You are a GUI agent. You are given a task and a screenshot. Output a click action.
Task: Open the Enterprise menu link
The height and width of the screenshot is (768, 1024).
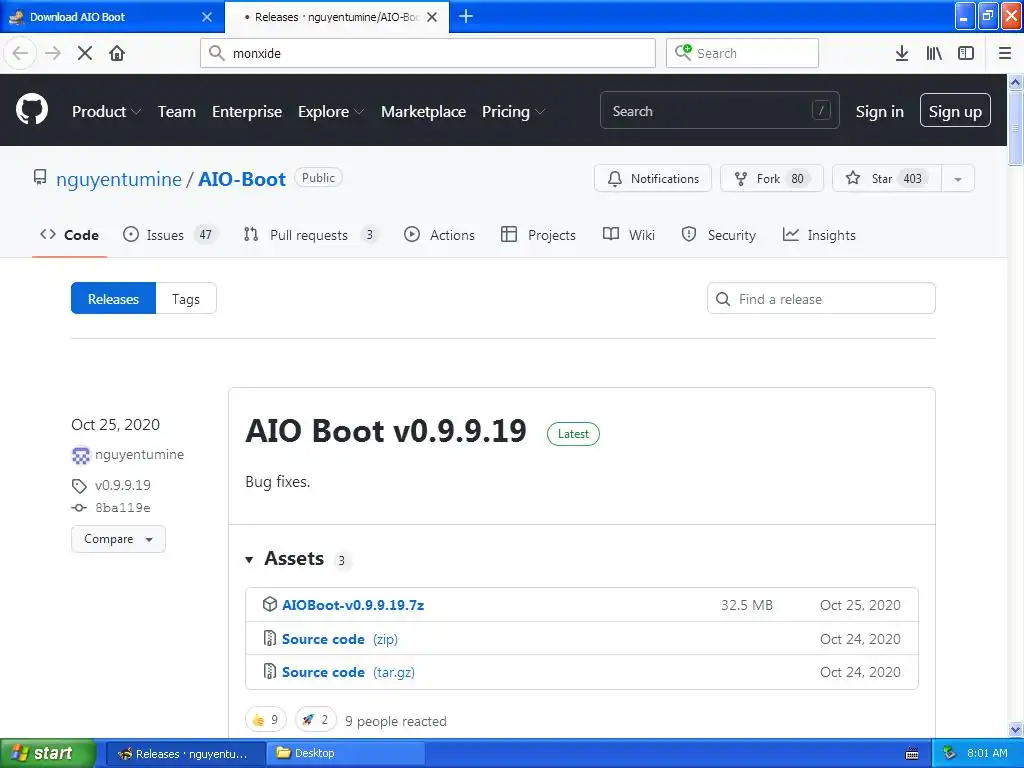tap(247, 112)
